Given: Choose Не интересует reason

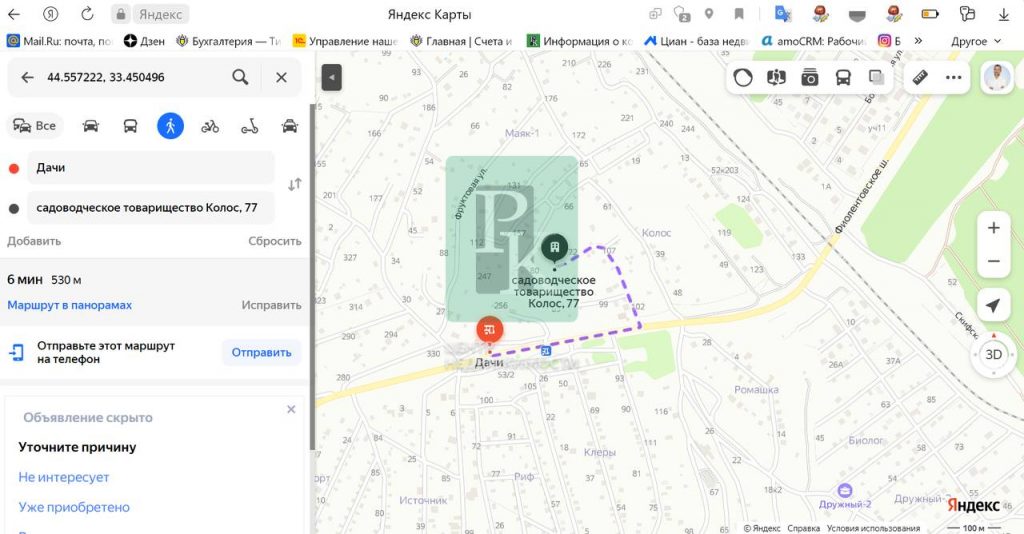Looking at the screenshot, I should [x=63, y=477].
